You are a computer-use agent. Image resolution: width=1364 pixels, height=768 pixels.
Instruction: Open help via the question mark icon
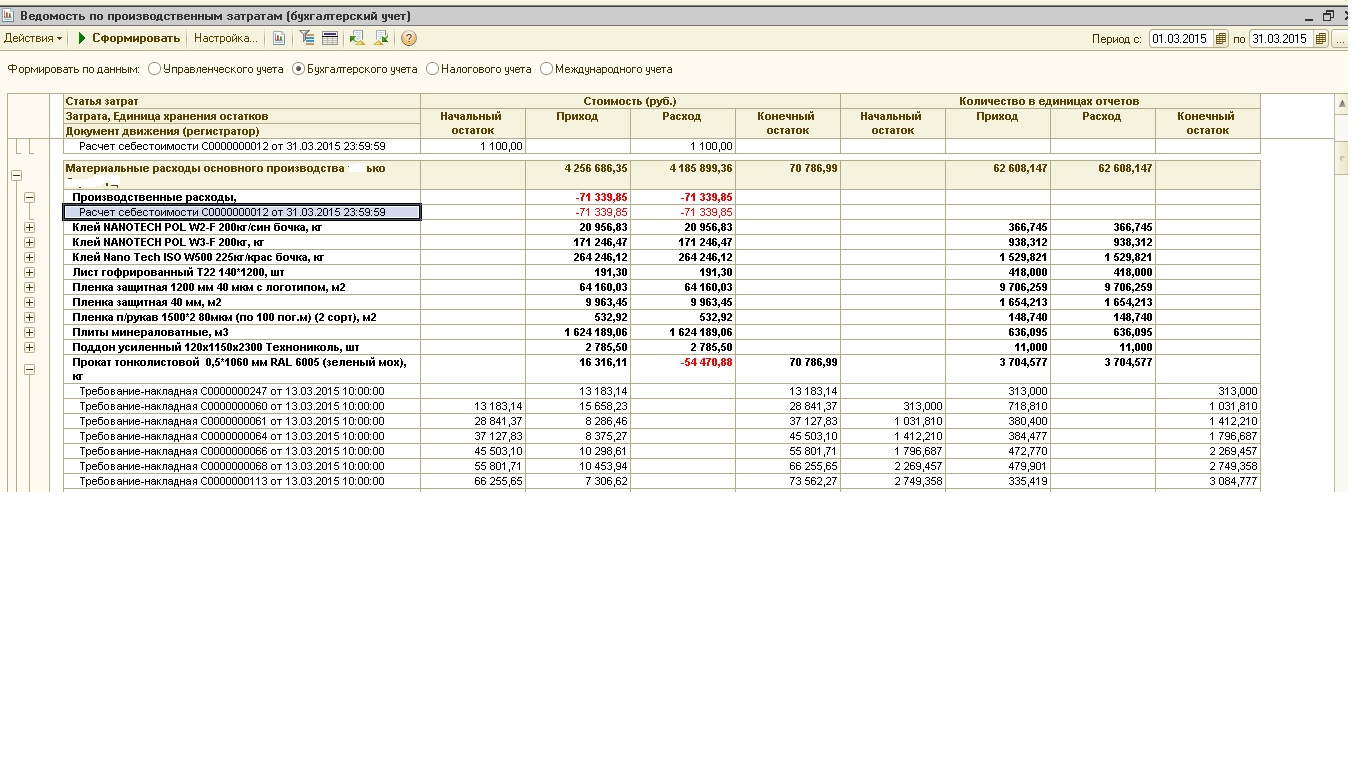pos(409,38)
